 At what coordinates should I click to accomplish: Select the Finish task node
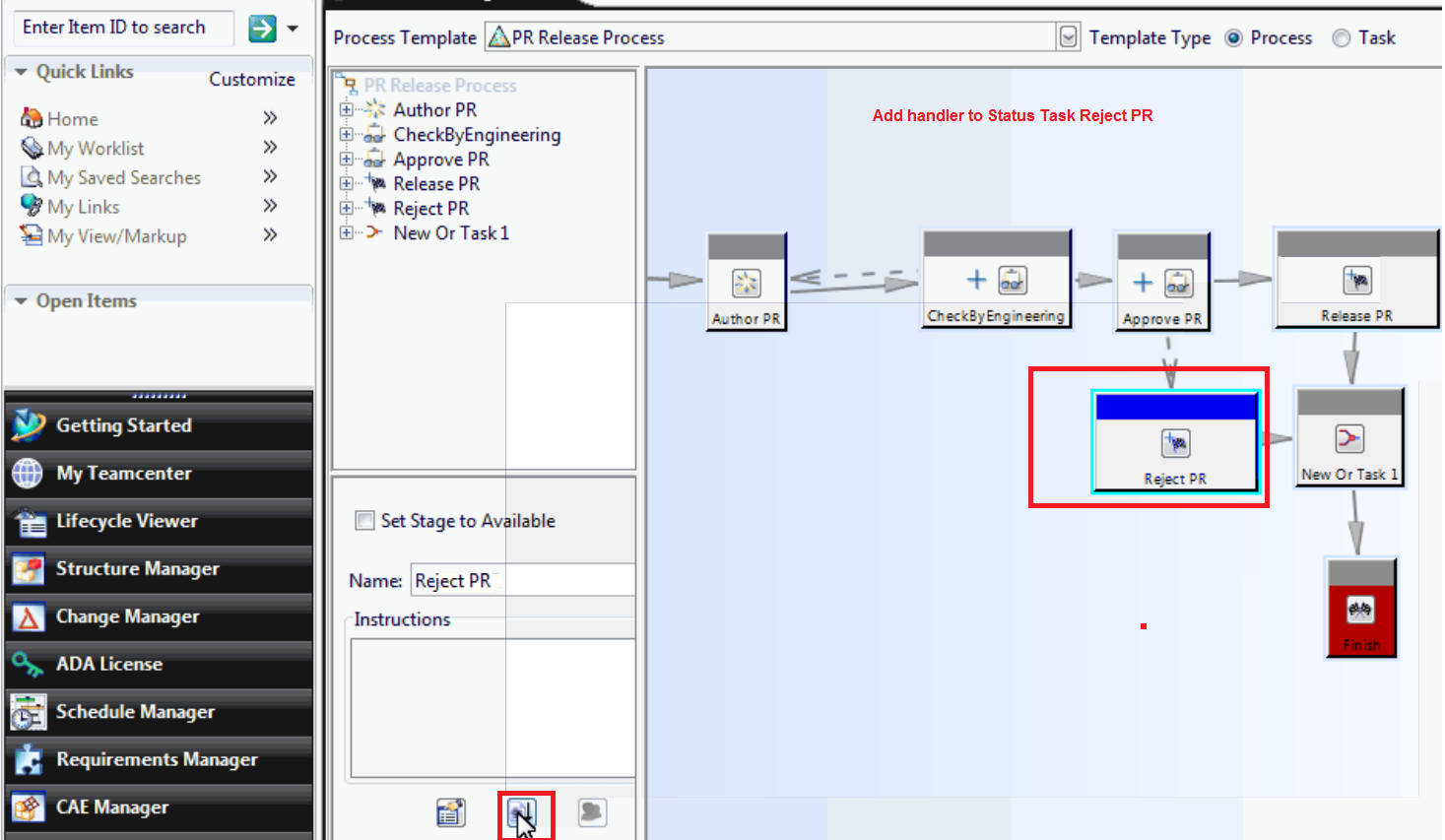click(1360, 608)
